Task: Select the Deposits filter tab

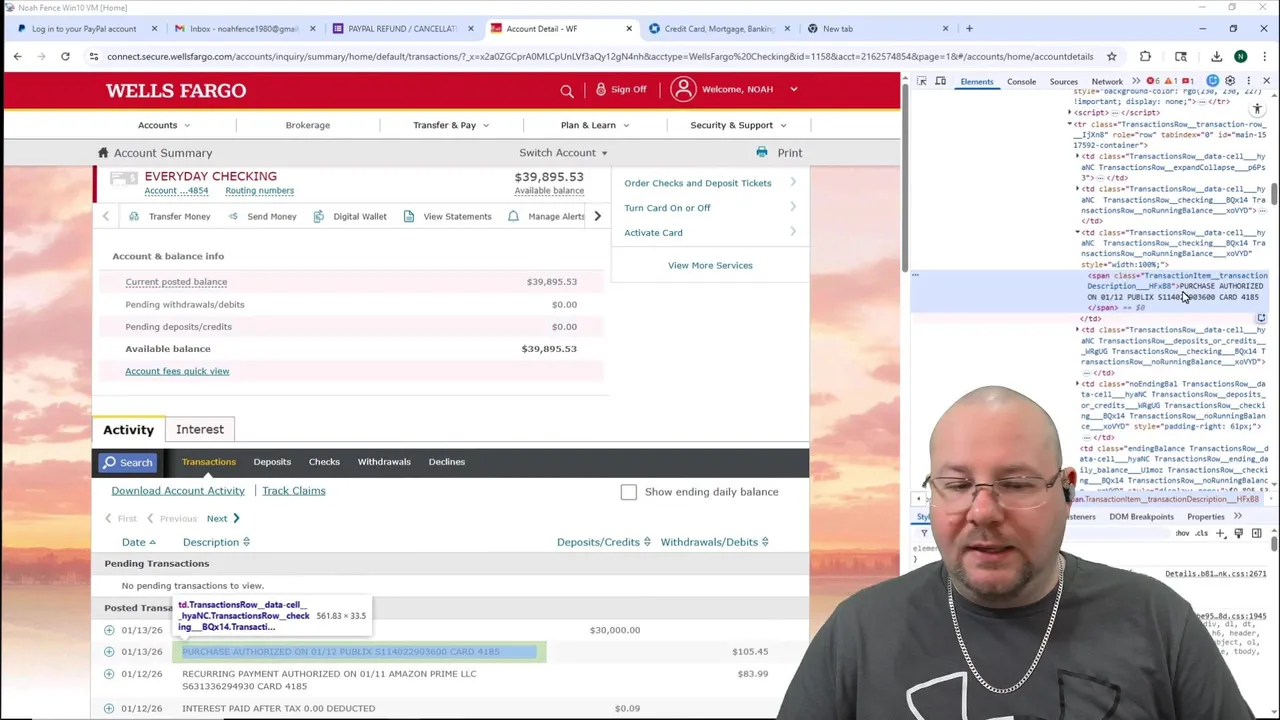Action: click(272, 462)
